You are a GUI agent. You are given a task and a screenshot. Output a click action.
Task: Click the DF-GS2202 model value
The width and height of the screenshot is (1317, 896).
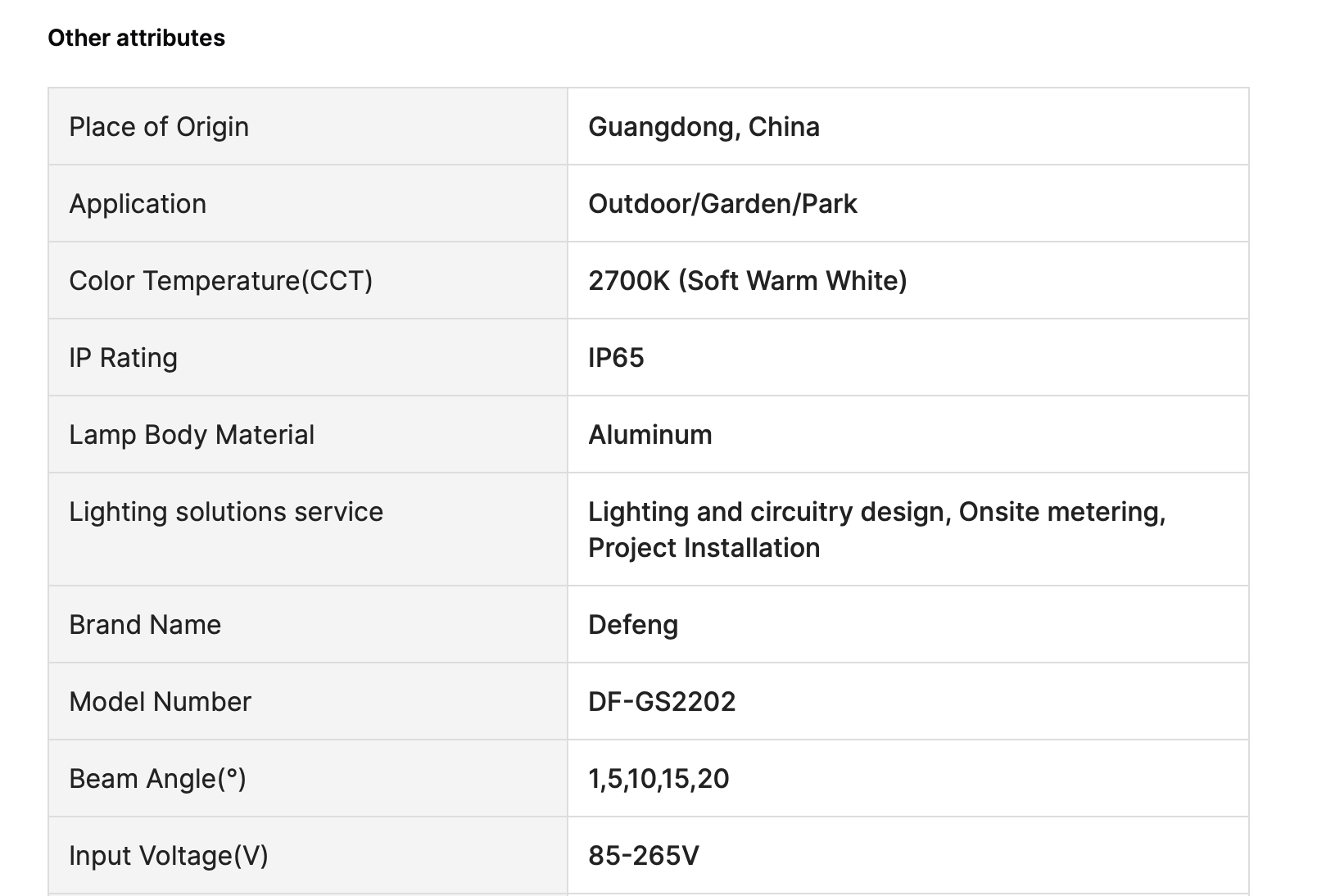(x=662, y=701)
